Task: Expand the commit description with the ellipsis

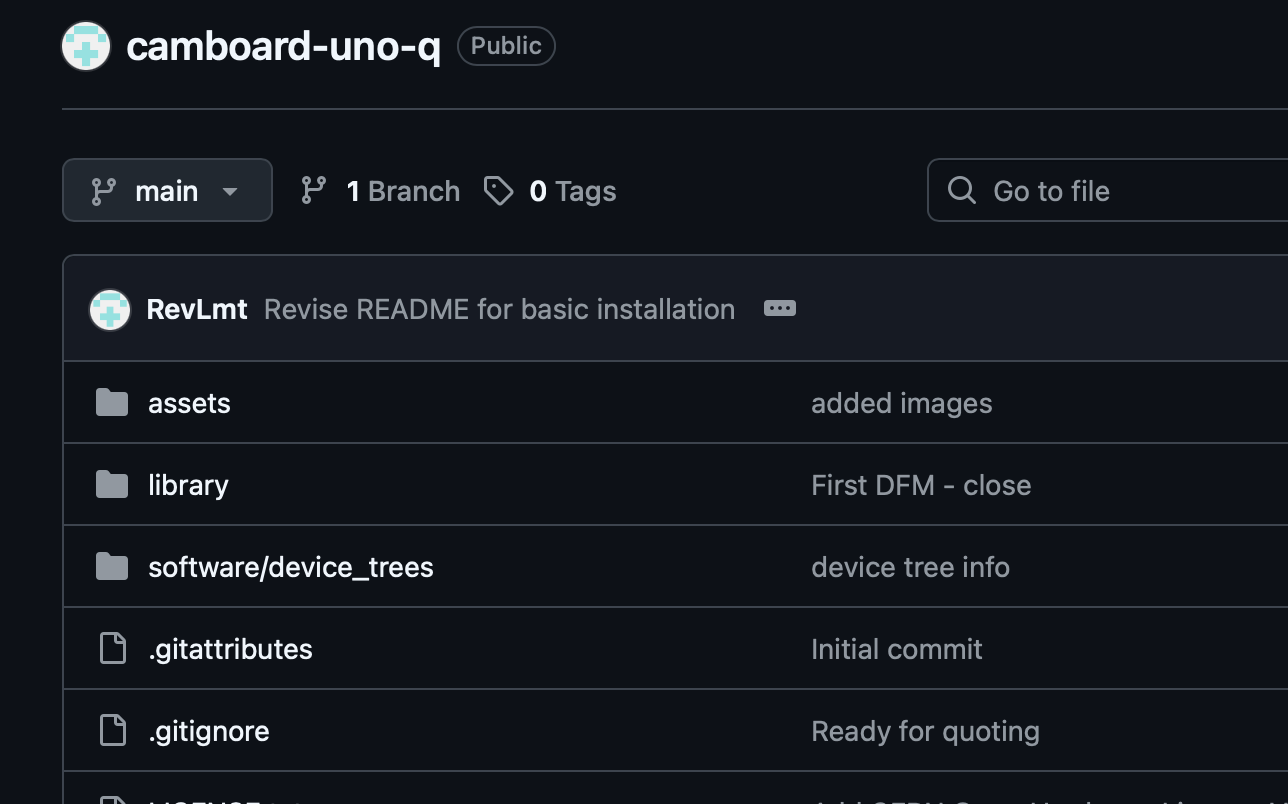Action: coord(779,308)
